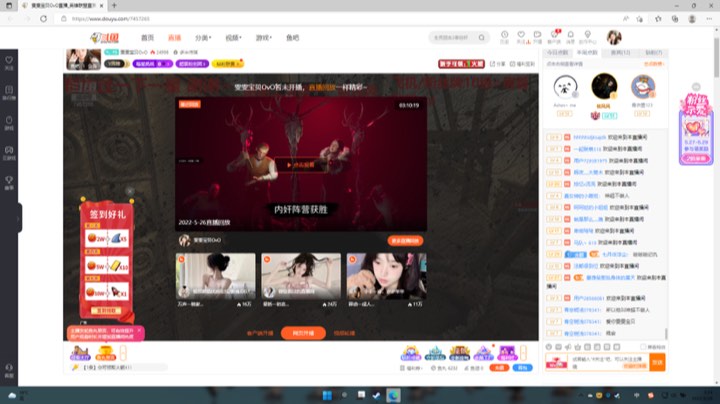Image resolution: width=720 pixels, height=404 pixels.
Task: Click the yellow pill button under streamer name
Action: click(227, 64)
